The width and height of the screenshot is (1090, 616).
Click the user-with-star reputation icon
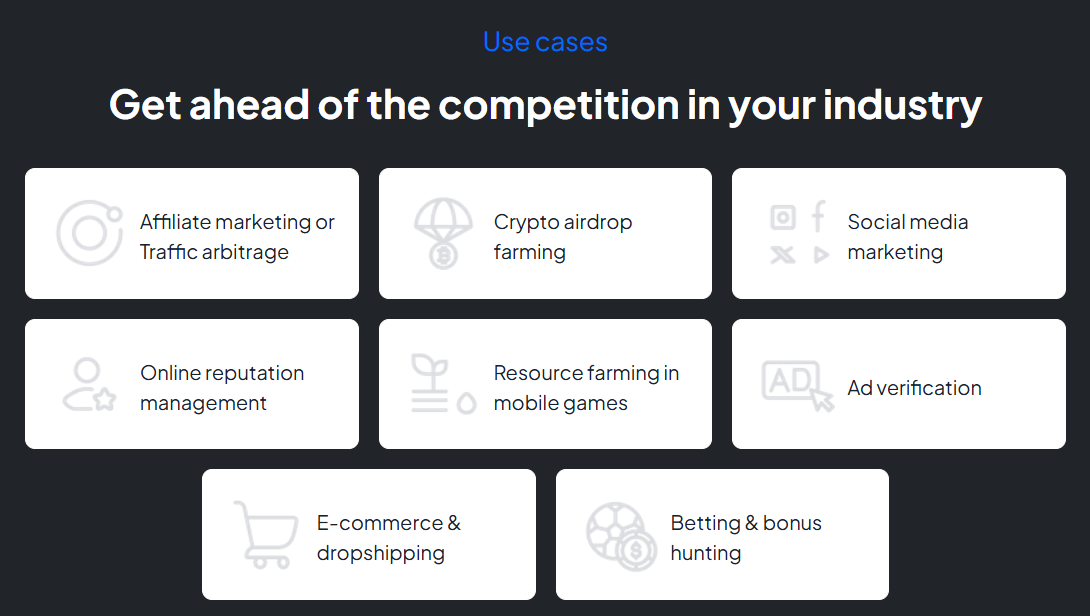[x=90, y=384]
